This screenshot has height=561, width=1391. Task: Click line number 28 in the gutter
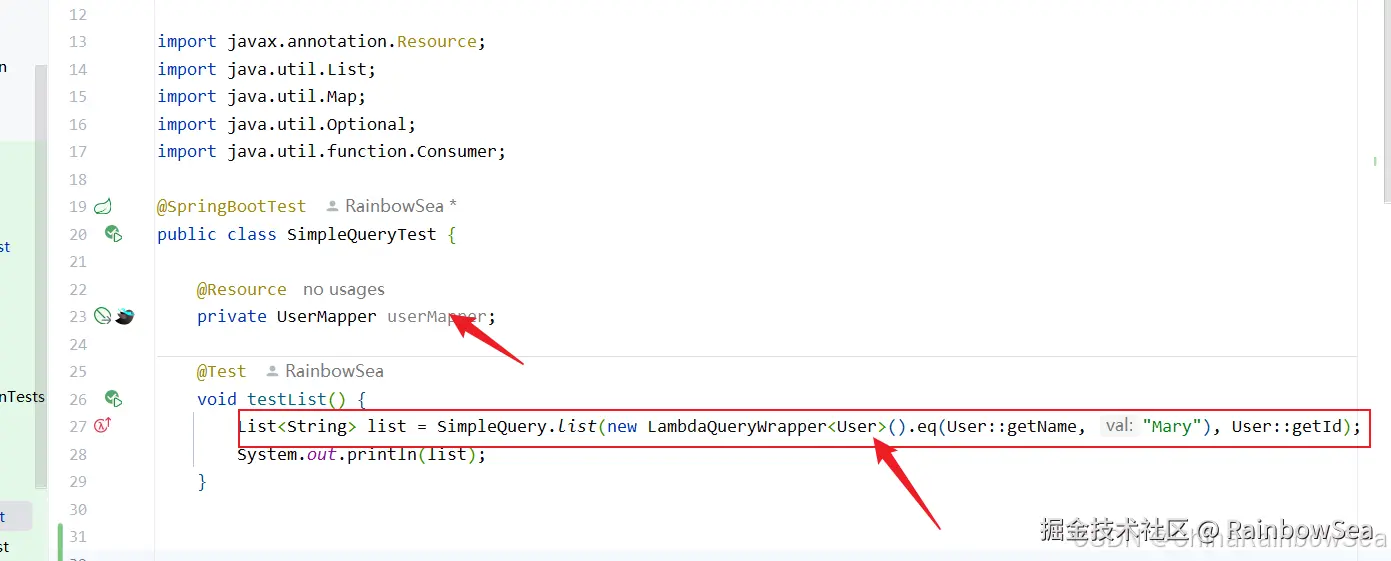pyautogui.click(x=77, y=454)
